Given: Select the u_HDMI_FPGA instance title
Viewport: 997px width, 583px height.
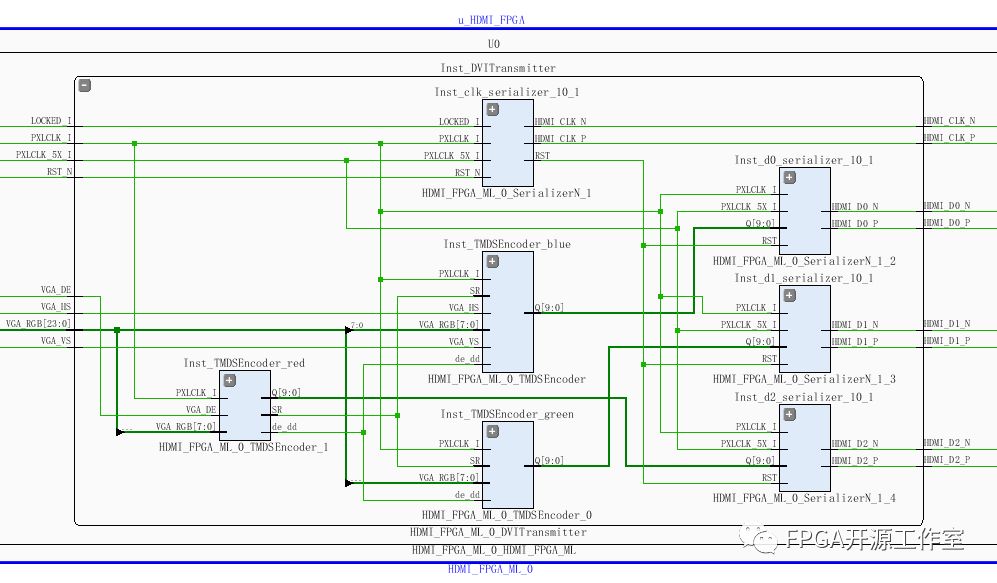Looking at the screenshot, I should (490, 19).
